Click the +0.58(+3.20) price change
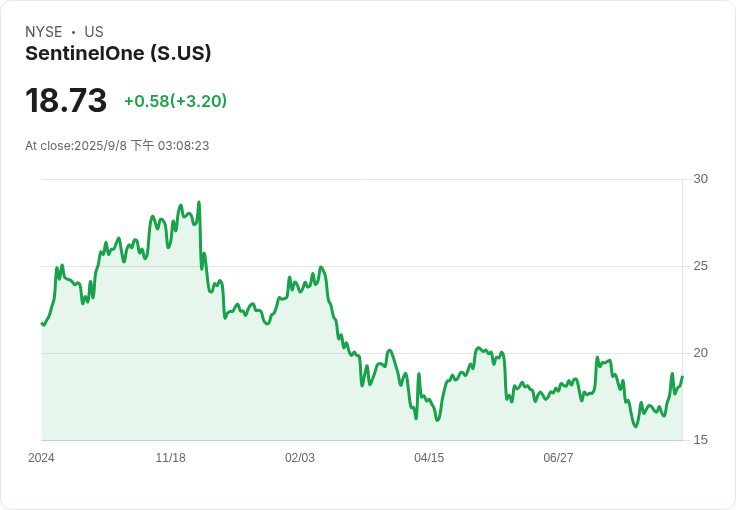 pos(176,101)
